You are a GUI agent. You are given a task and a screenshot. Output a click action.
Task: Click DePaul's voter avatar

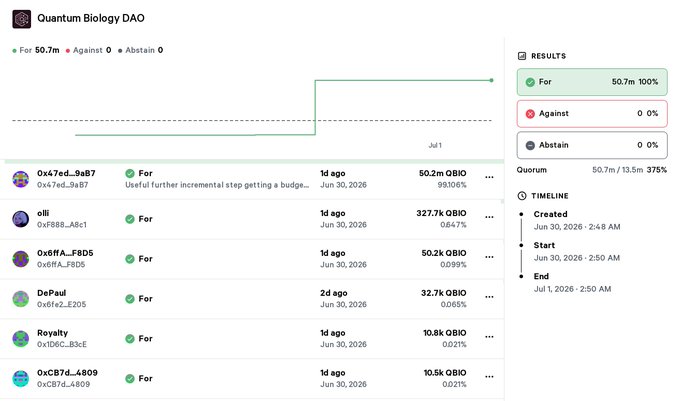(20, 299)
